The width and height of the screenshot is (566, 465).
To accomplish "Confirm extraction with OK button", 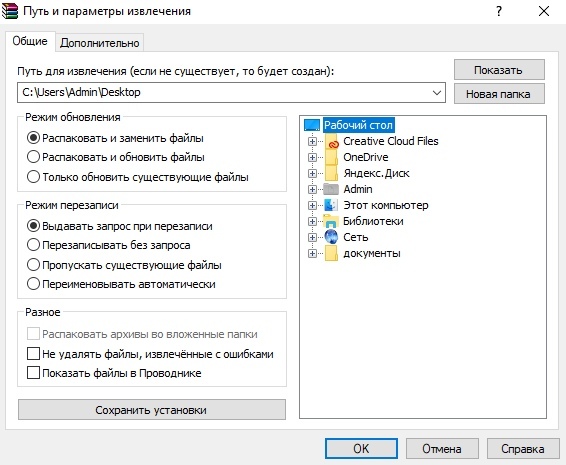I will [361, 449].
